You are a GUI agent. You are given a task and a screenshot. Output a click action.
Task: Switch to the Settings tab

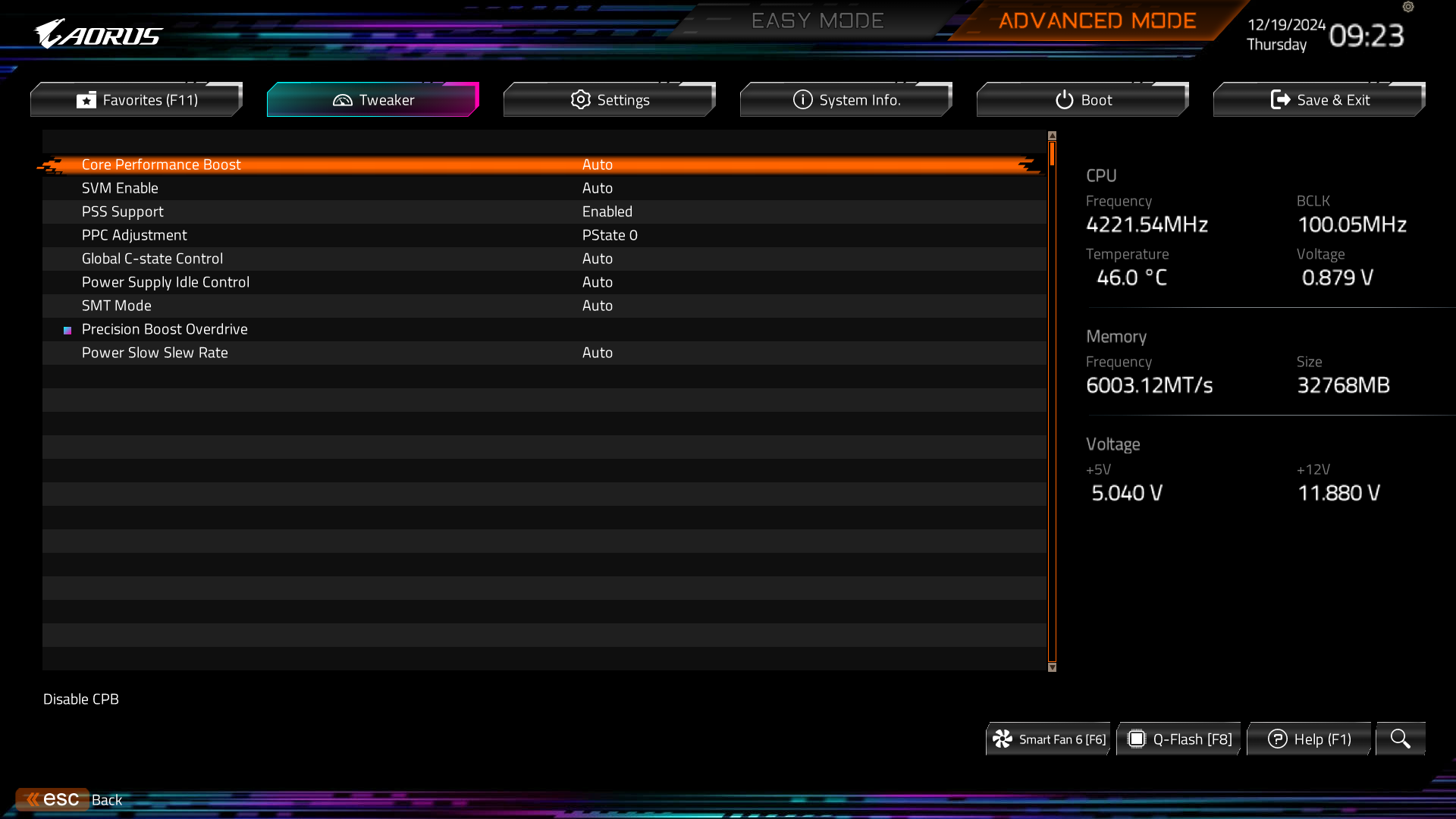[609, 99]
